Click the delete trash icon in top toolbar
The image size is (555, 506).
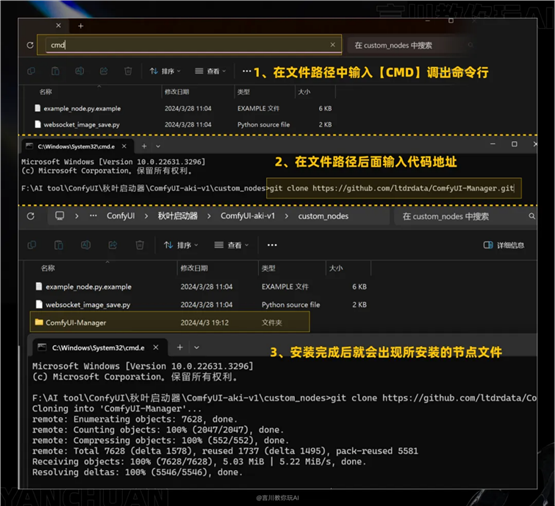[x=128, y=71]
